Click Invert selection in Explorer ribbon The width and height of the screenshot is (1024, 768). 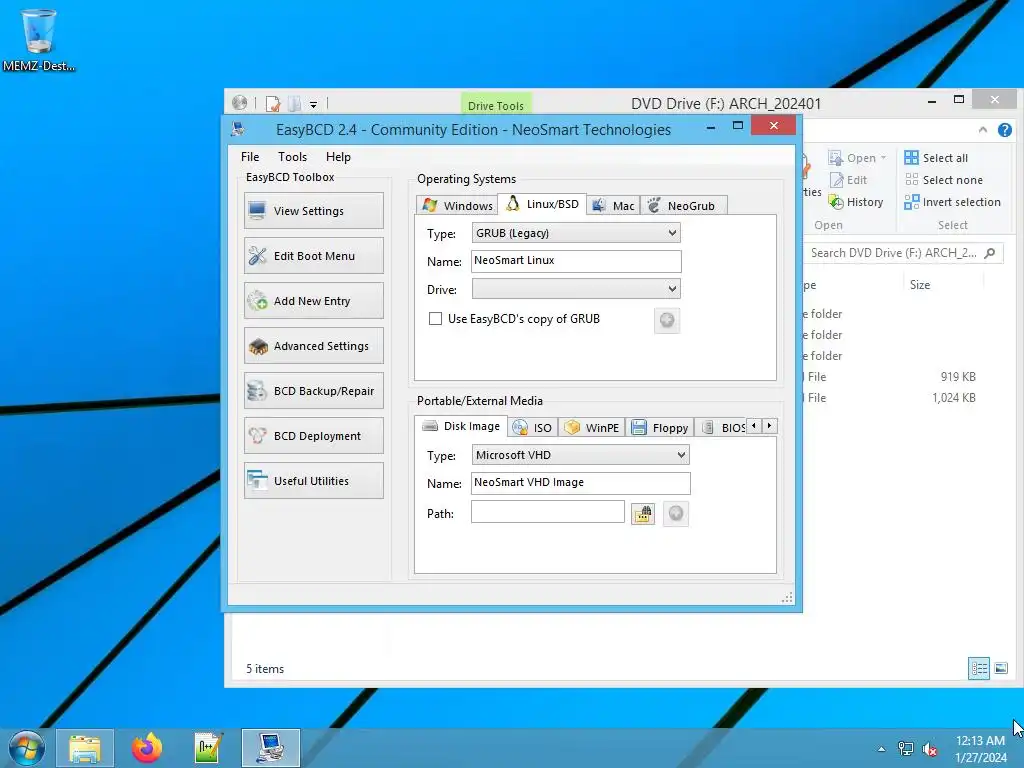coord(953,202)
